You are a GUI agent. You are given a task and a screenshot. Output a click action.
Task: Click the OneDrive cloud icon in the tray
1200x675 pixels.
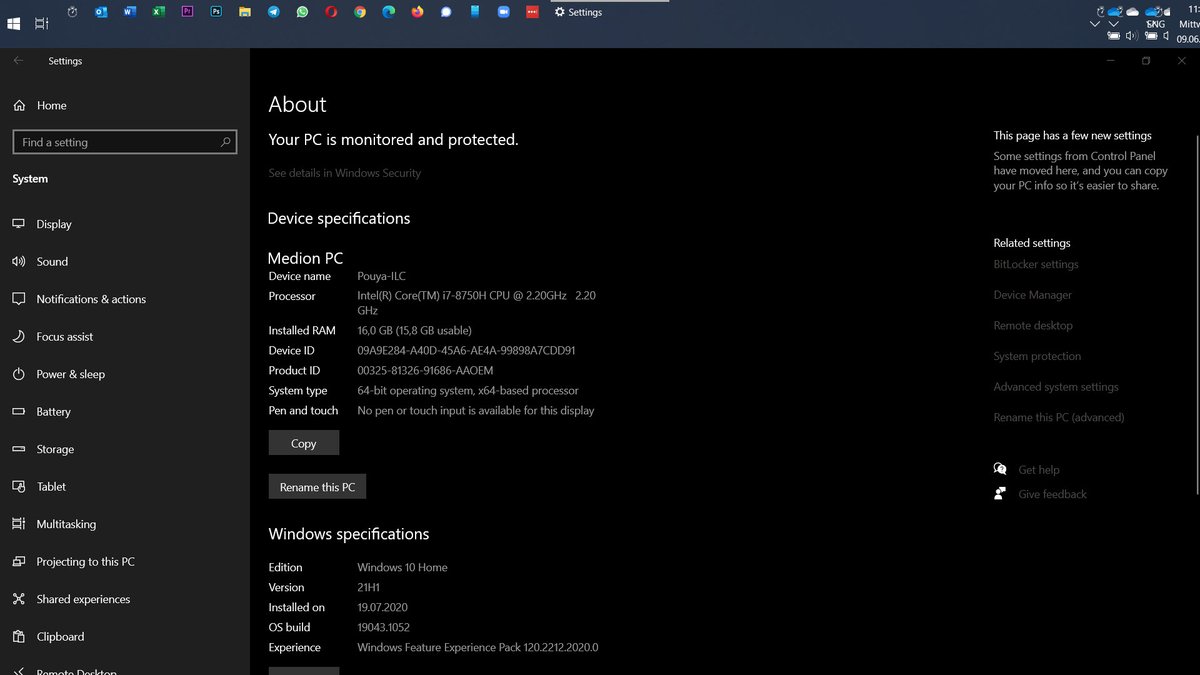(x=1114, y=12)
